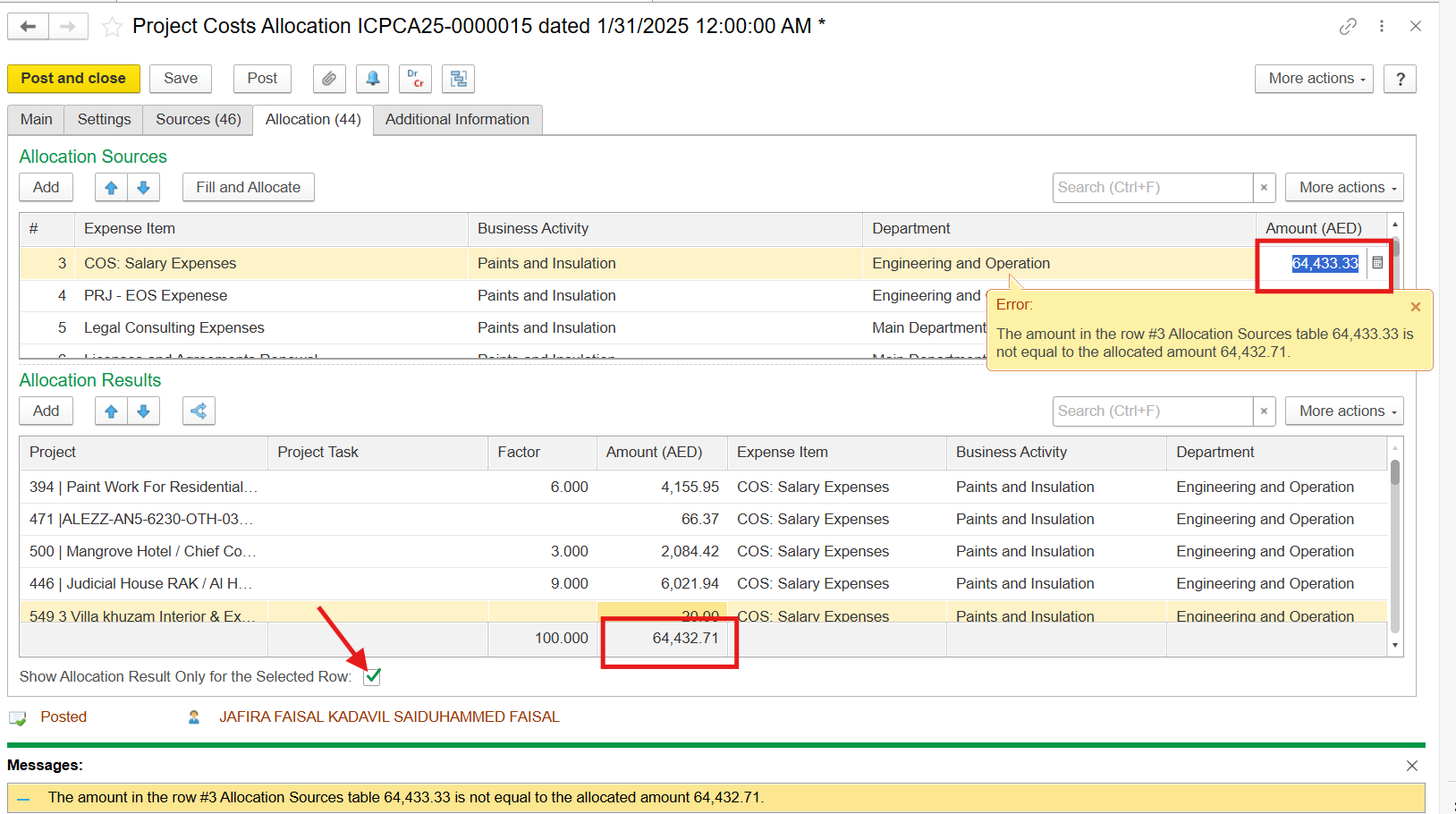The image size is (1456, 814).
Task: Expand top-right More actions dropdown
Action: (1313, 79)
